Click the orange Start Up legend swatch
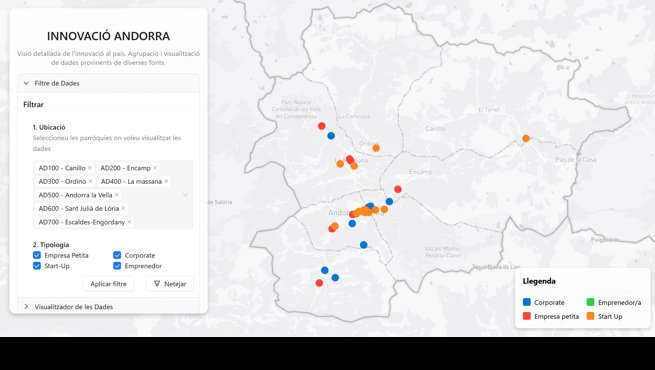This screenshot has width=655, height=370. click(590, 317)
